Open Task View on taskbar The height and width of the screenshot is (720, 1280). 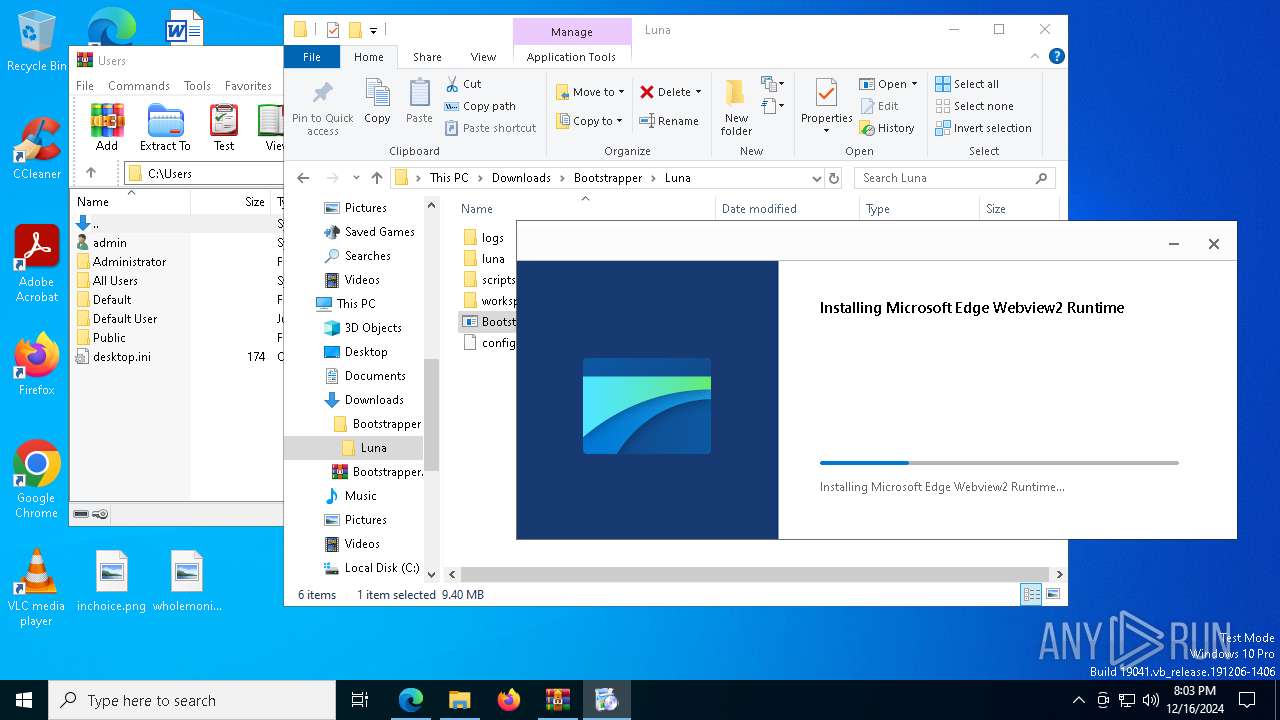pyautogui.click(x=360, y=700)
